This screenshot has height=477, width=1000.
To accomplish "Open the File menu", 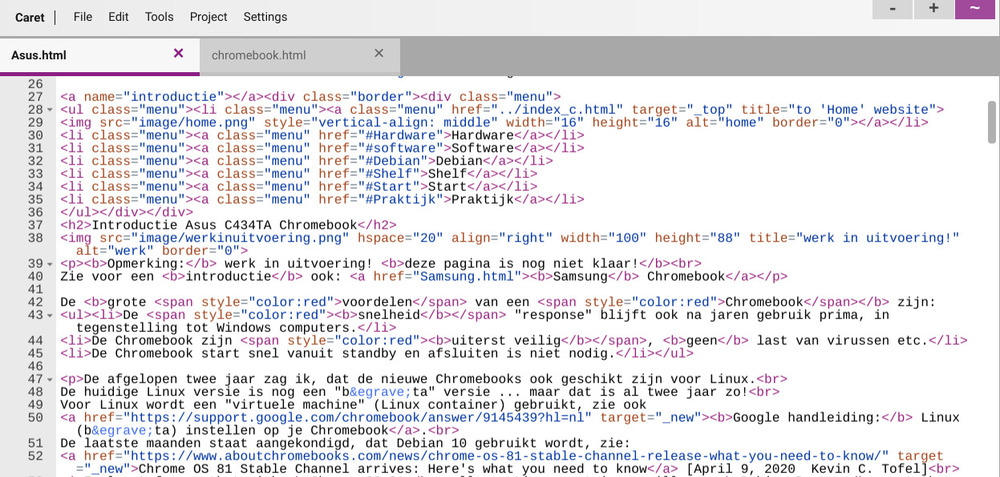I will coord(83,17).
